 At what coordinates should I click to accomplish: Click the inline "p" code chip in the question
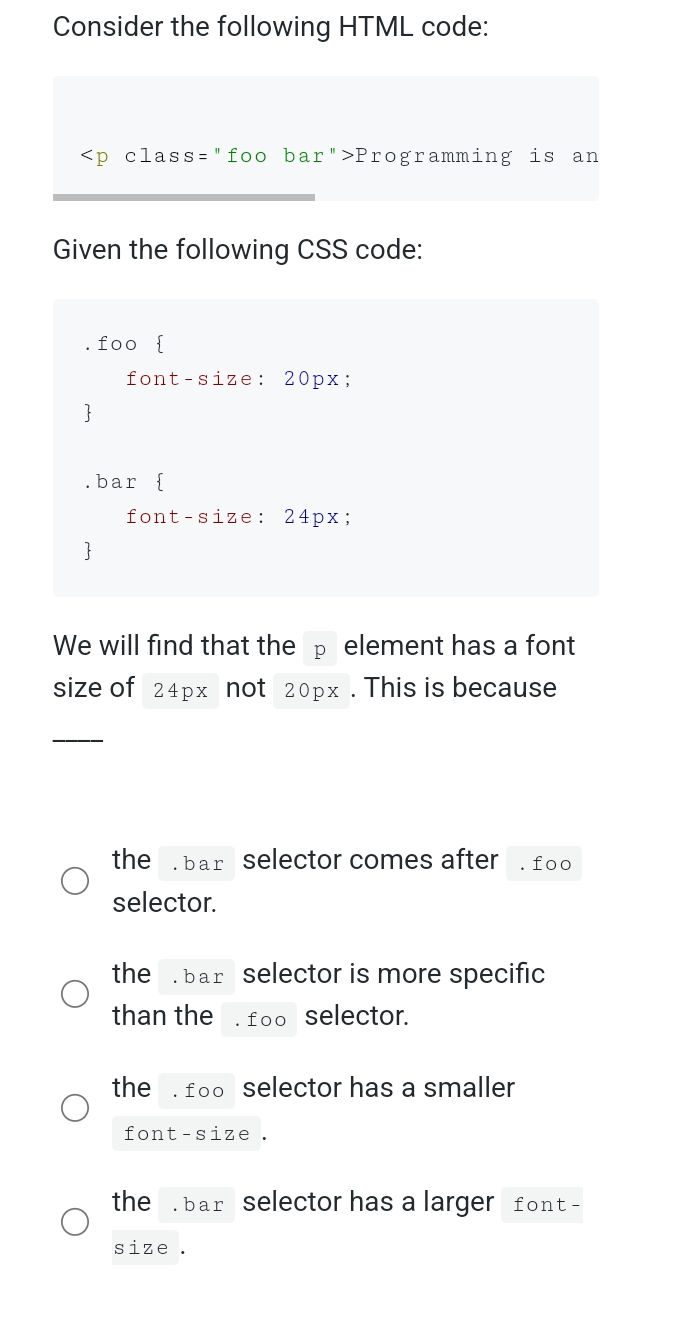[x=320, y=649]
